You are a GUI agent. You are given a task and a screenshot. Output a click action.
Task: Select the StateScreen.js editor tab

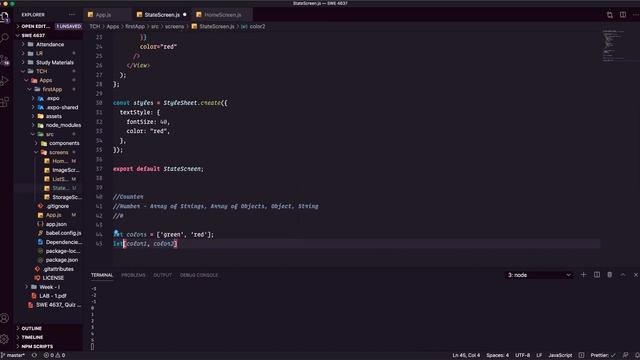(x=162, y=15)
